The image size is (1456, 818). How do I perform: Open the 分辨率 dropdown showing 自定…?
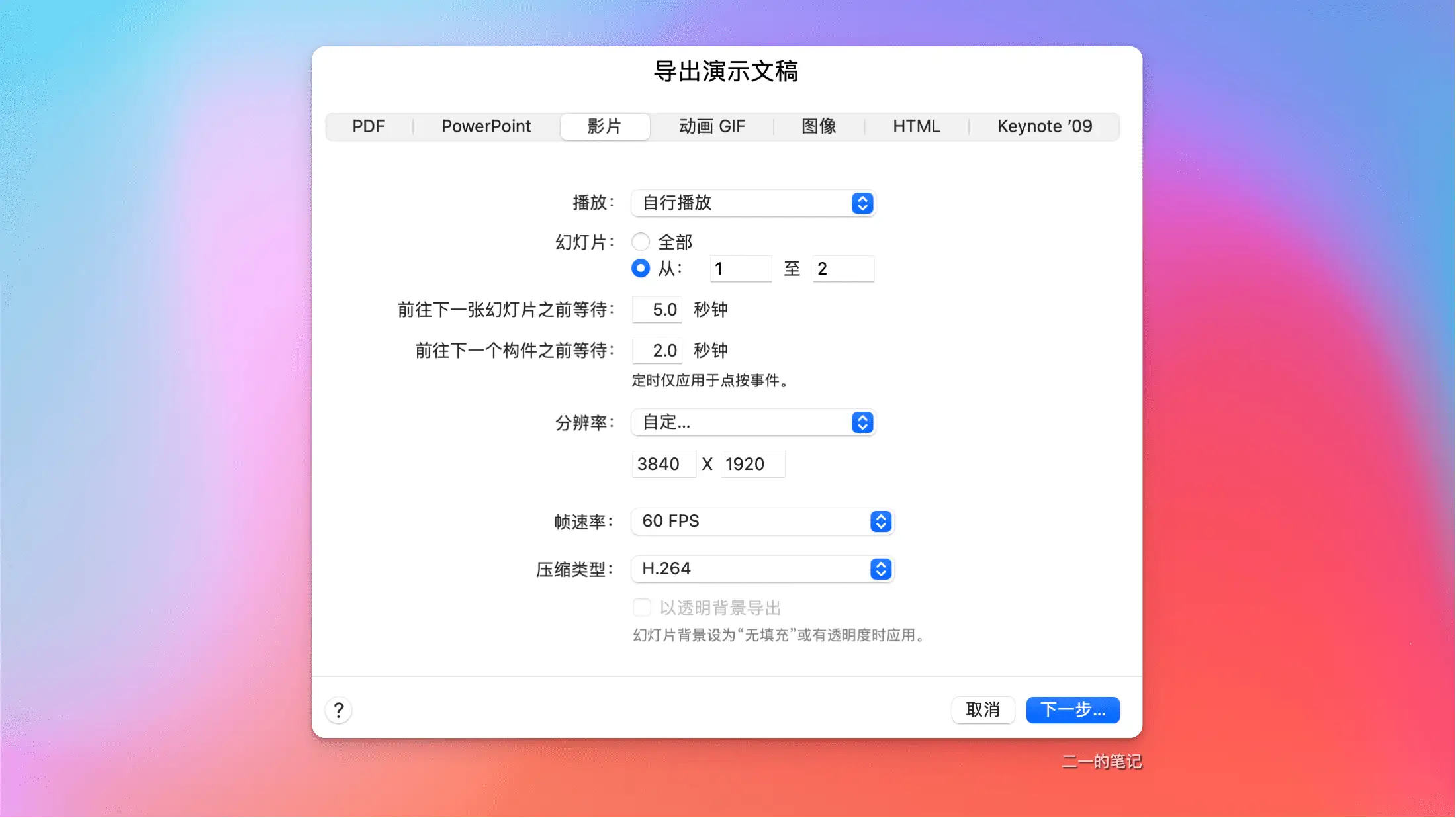(x=752, y=422)
